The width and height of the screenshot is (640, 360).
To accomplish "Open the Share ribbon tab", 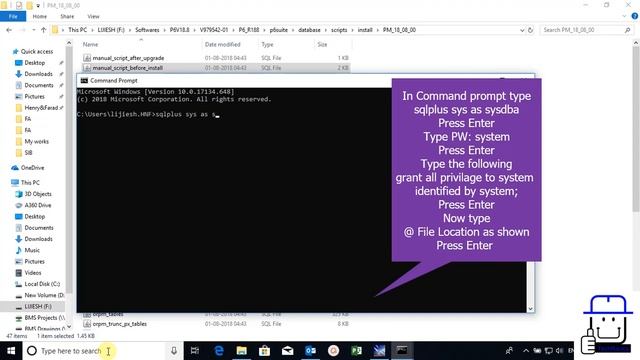I will (67, 16).
